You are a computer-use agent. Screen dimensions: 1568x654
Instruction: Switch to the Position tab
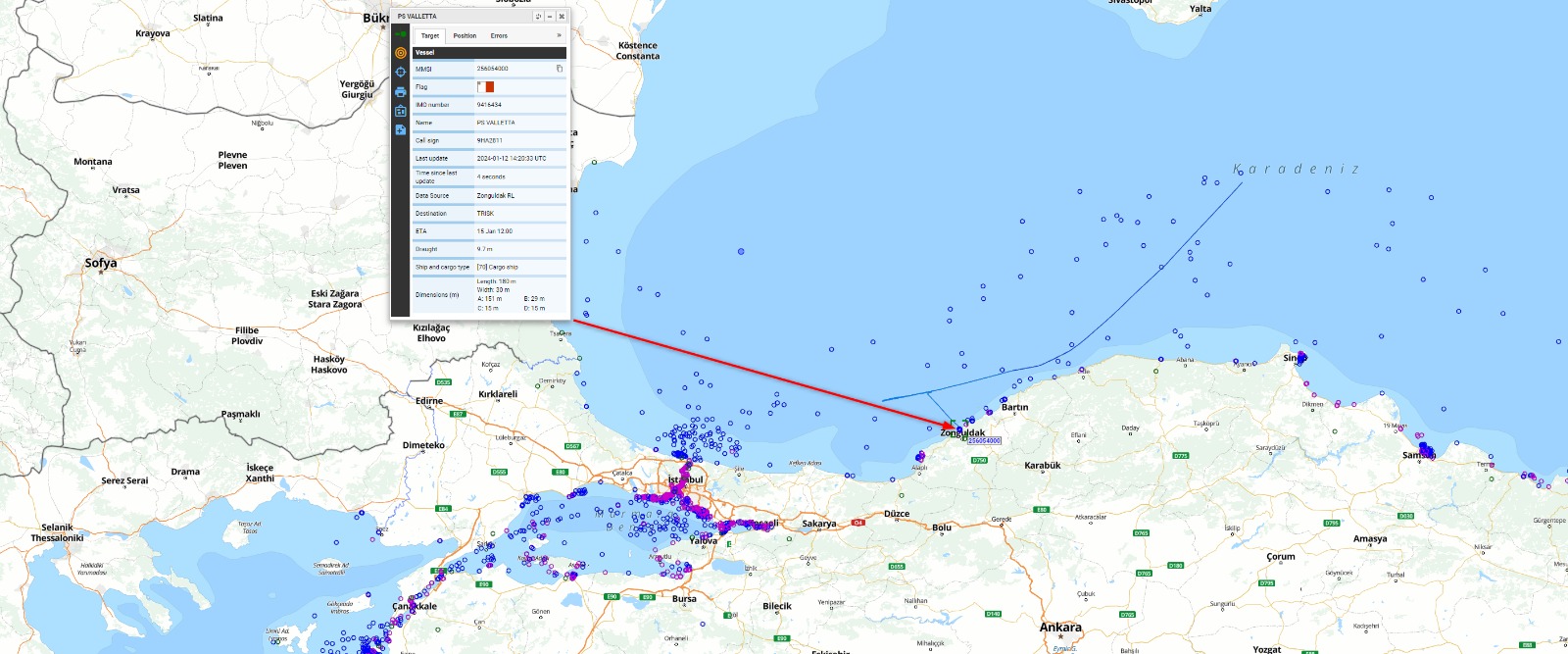(x=465, y=35)
